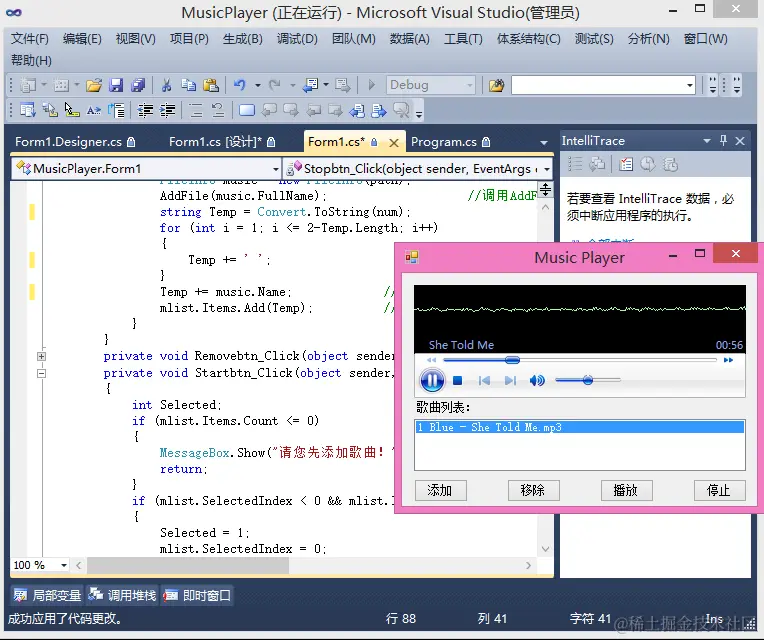Viewport: 764px width, 640px height.
Task: Click the song seek slider thumb
Action: (x=512, y=360)
